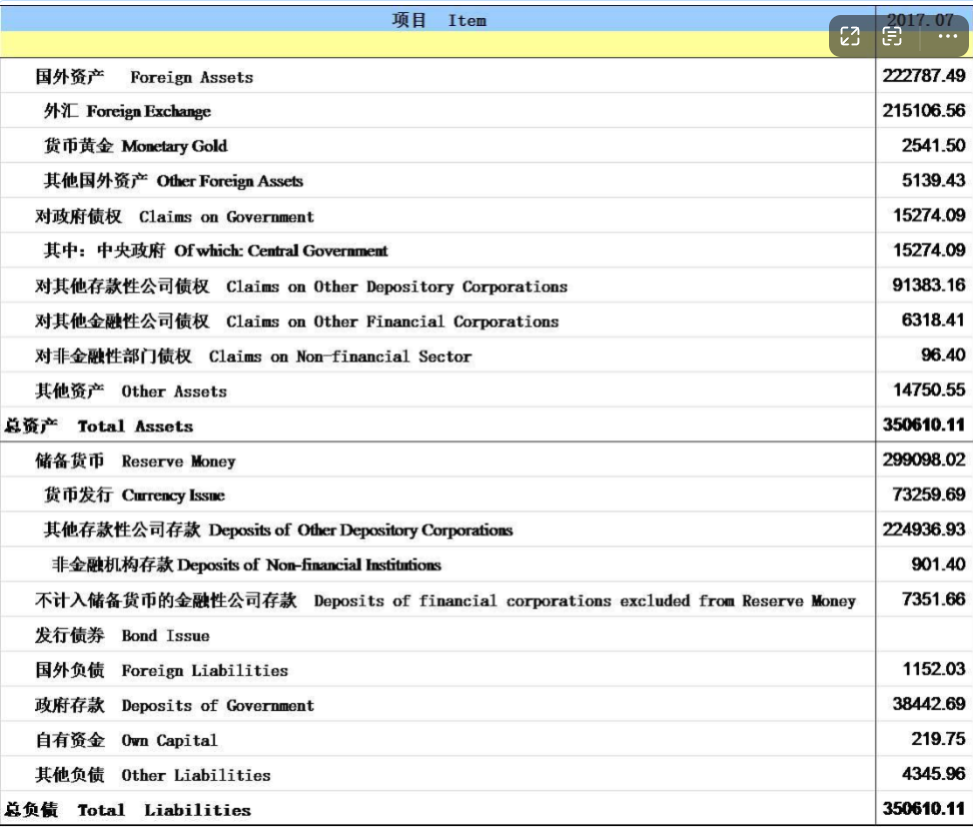Click the extract text icon

[893, 37]
